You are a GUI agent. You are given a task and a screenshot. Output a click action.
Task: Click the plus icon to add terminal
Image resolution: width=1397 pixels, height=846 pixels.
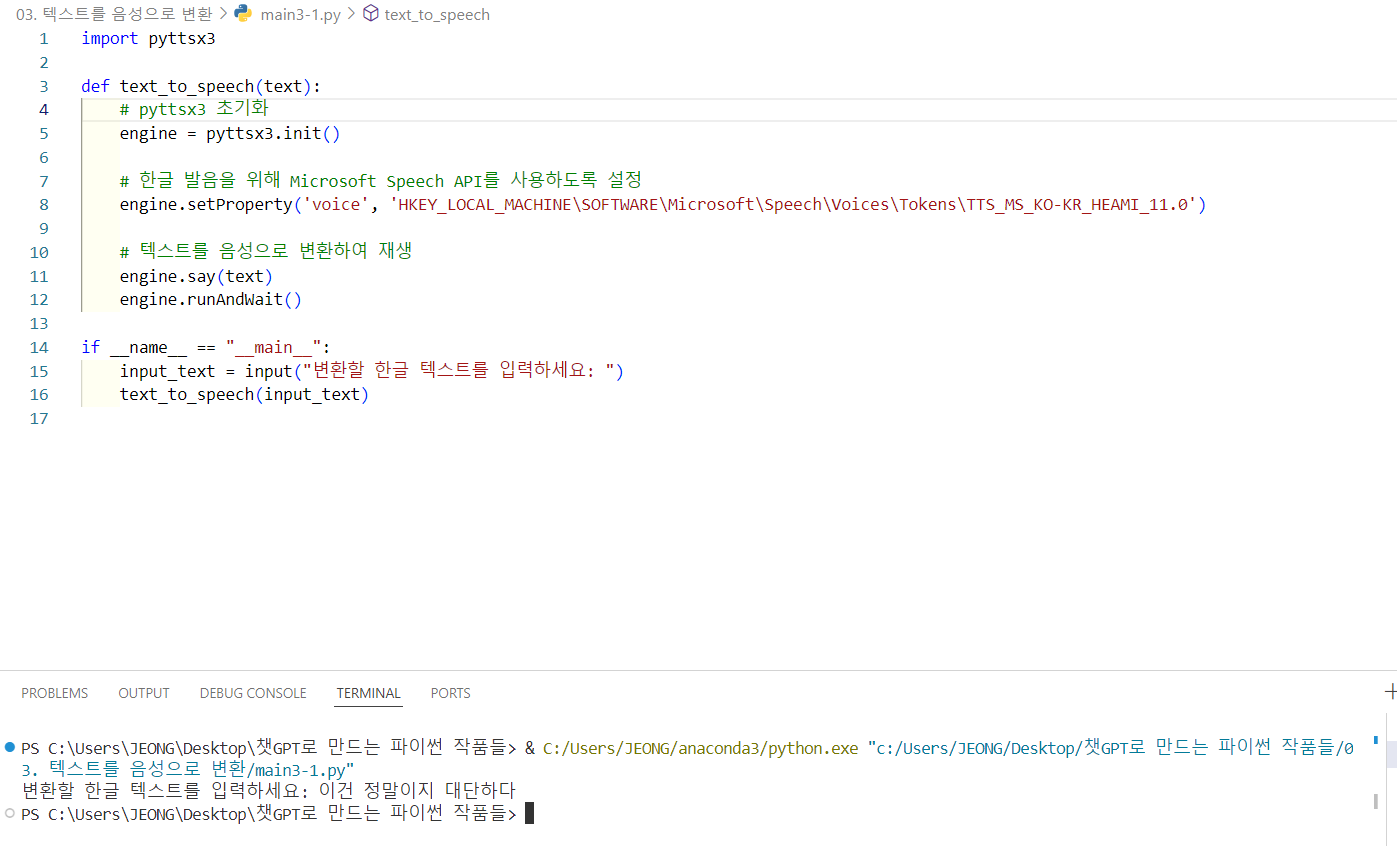pos(1390,692)
